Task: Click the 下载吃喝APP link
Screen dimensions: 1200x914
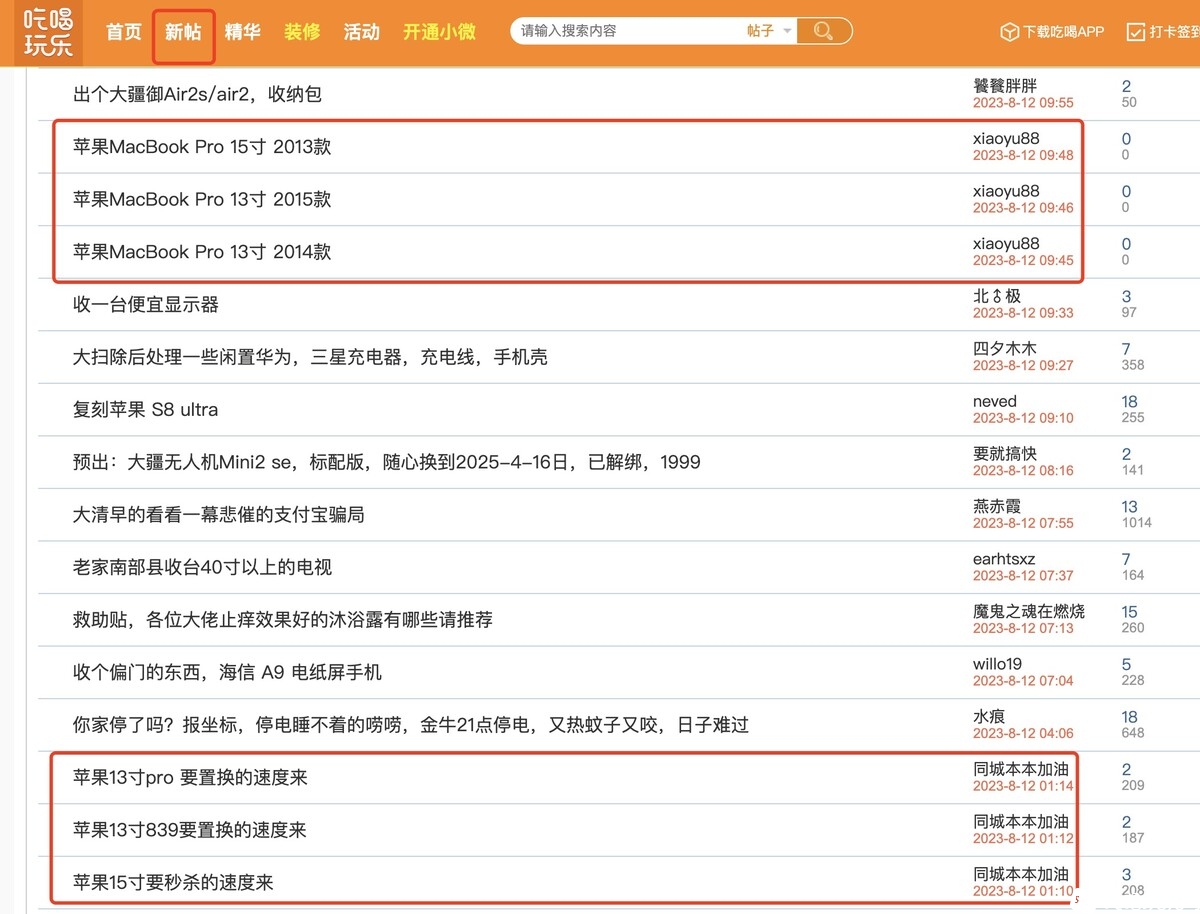Action: coord(1063,32)
